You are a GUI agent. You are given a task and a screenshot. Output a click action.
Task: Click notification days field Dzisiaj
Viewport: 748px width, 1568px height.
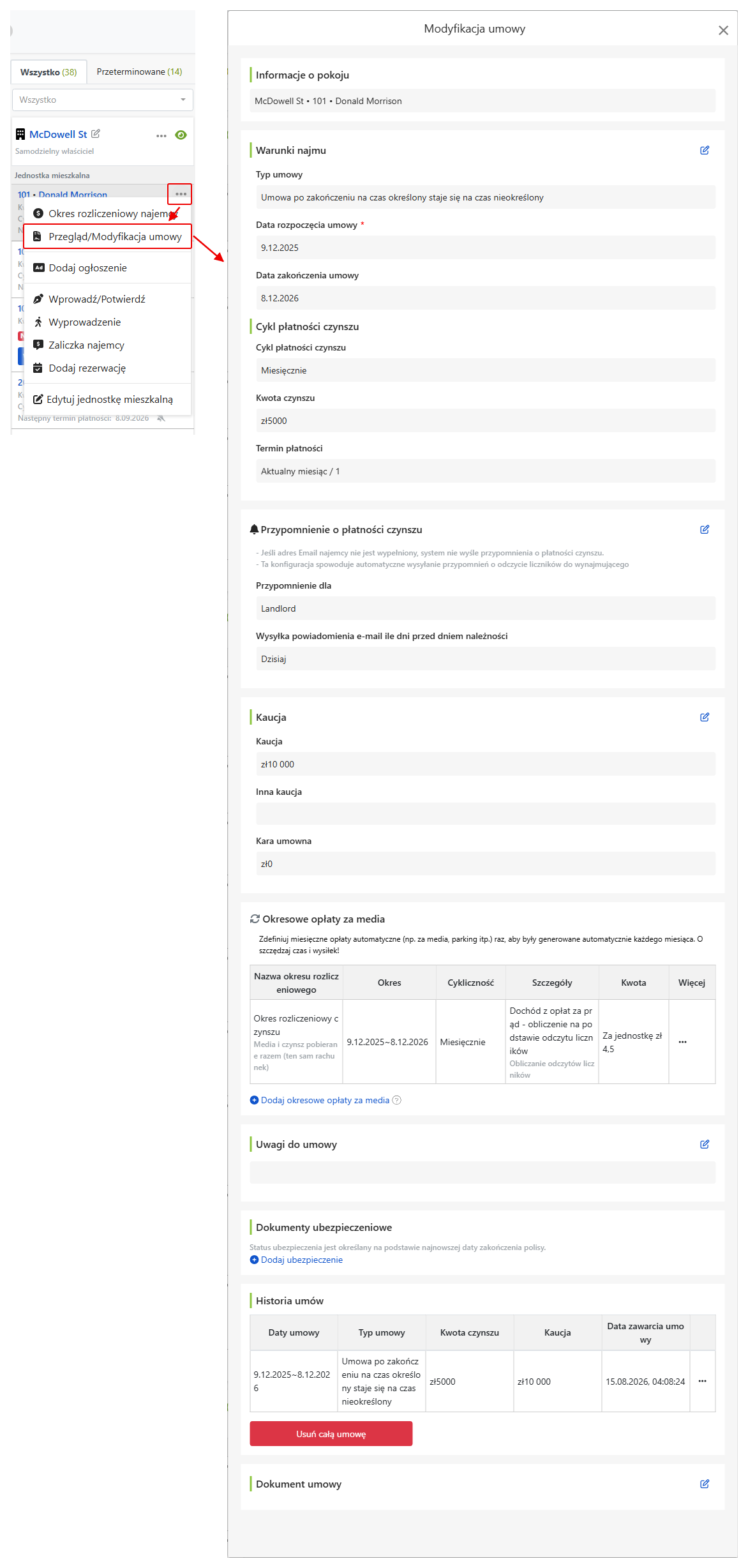(x=486, y=659)
